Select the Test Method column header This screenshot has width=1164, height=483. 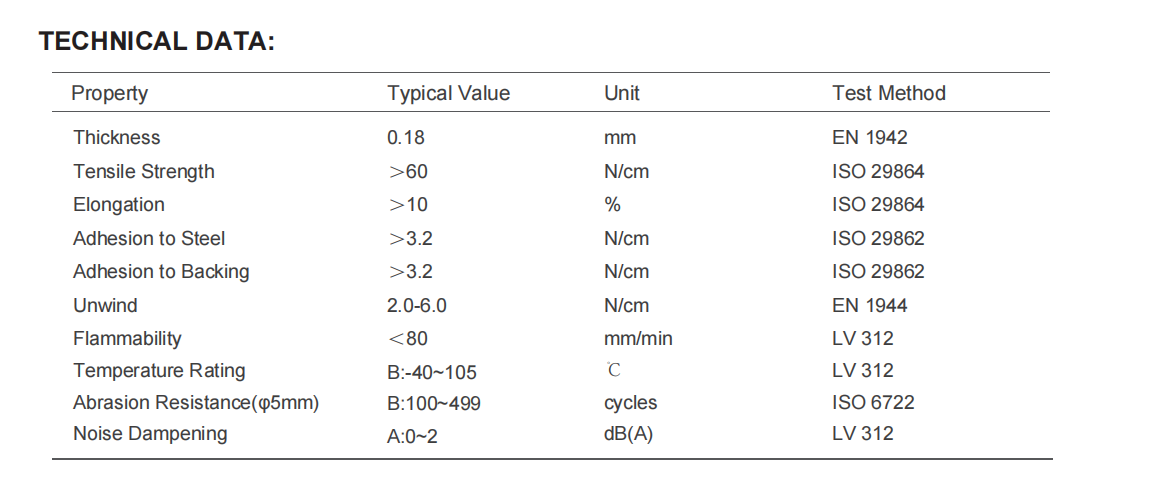(x=888, y=94)
